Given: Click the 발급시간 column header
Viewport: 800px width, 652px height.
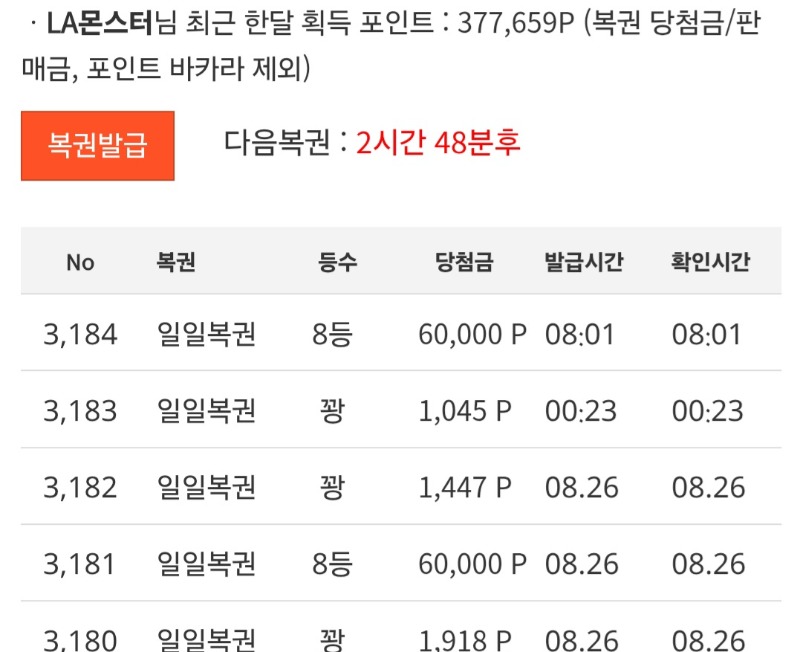Looking at the screenshot, I should [584, 262].
